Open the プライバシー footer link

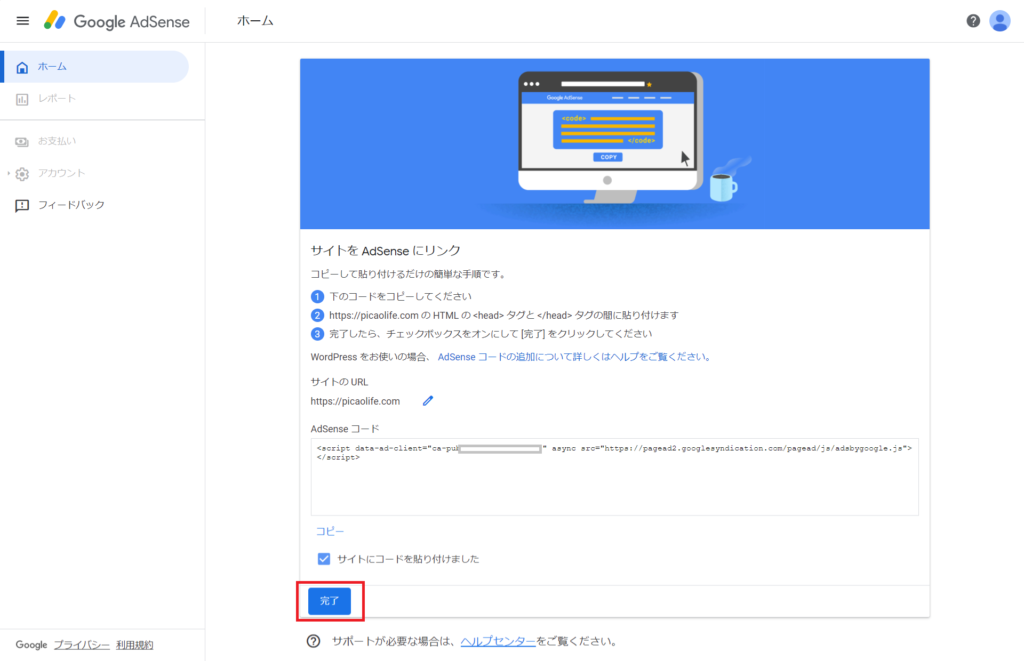(x=82, y=645)
